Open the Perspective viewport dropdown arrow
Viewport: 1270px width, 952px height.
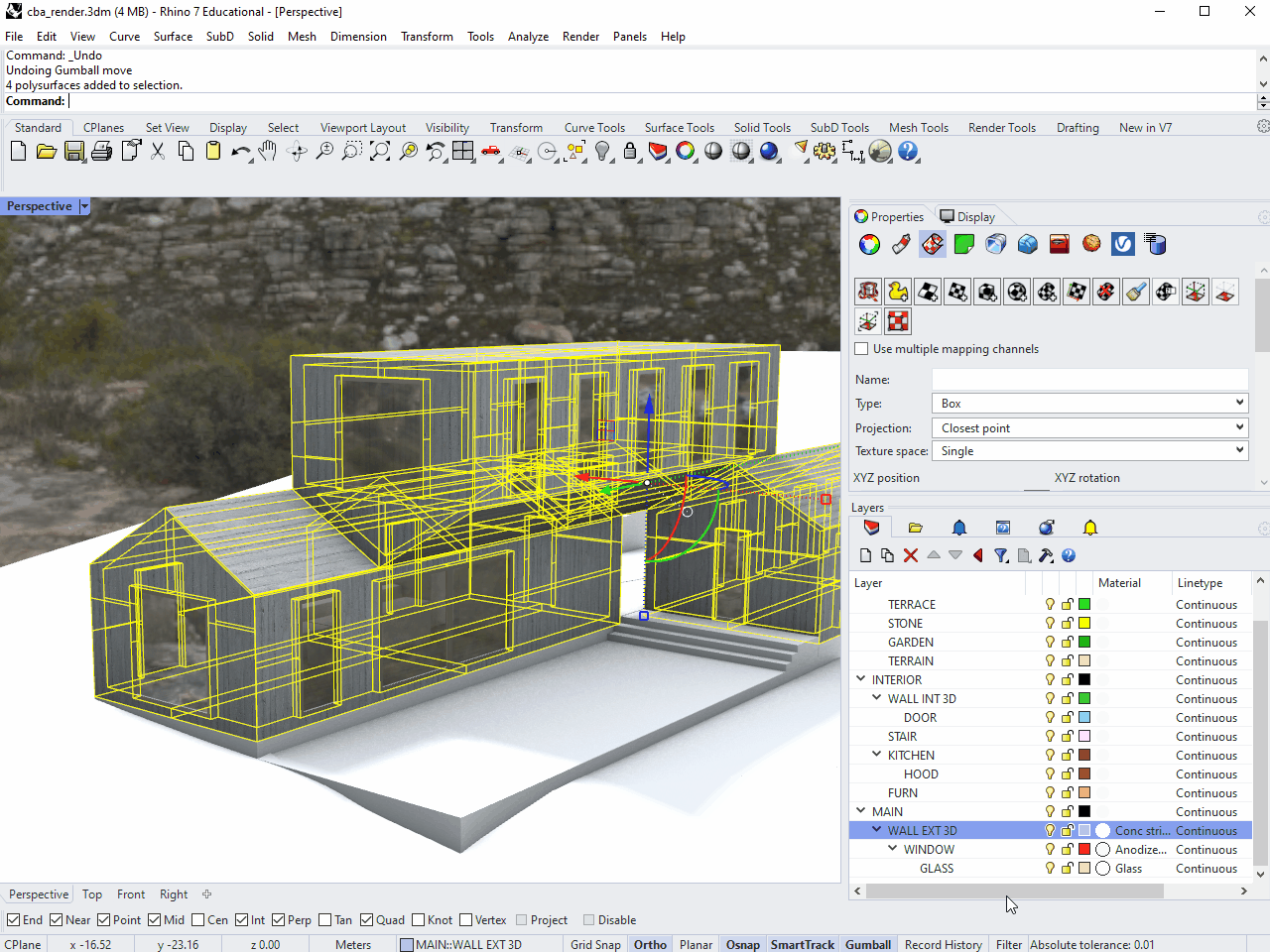[84, 206]
